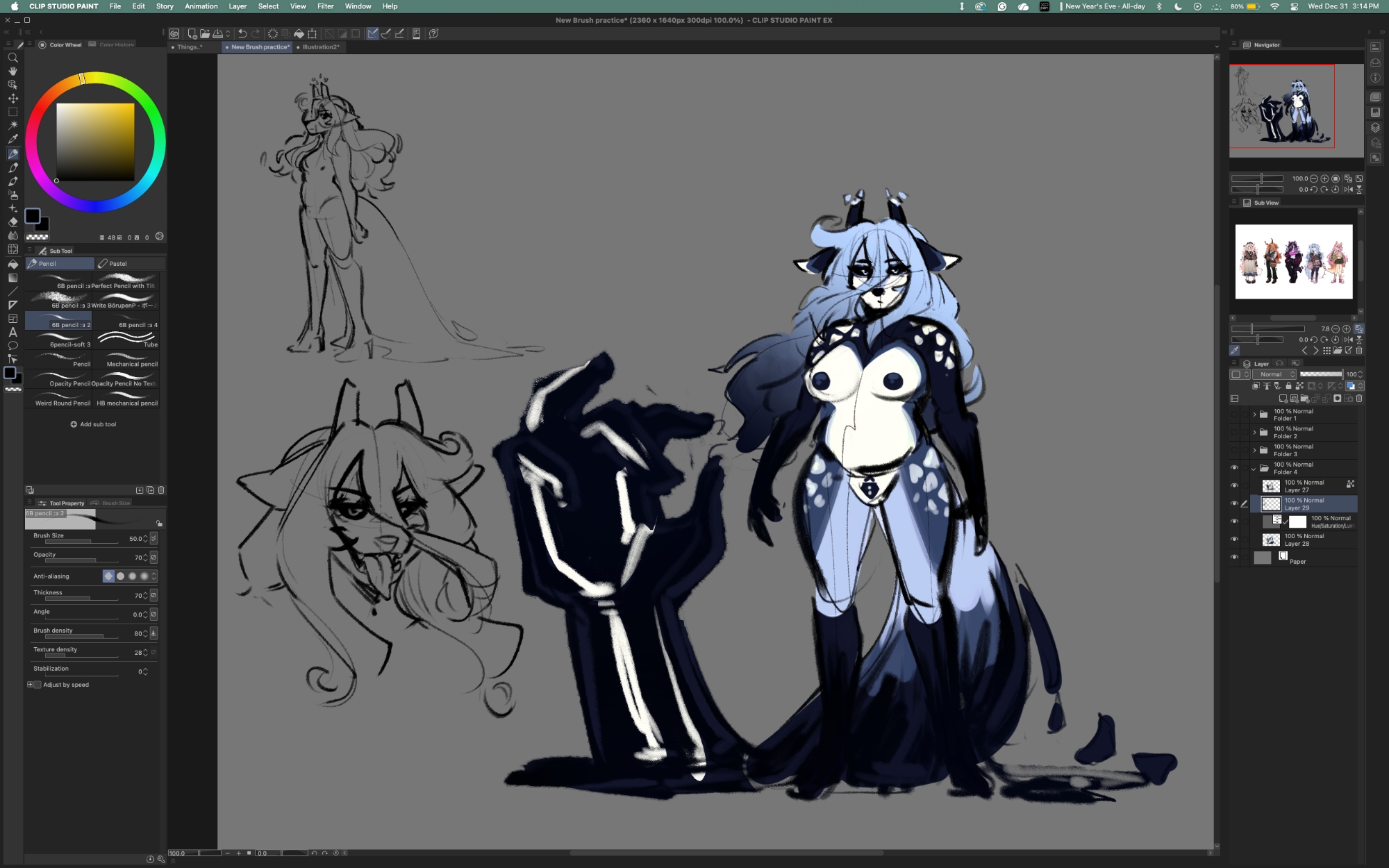Show Folder 1 via visibility box
This screenshot has width=1389, height=868.
coord(1234,415)
